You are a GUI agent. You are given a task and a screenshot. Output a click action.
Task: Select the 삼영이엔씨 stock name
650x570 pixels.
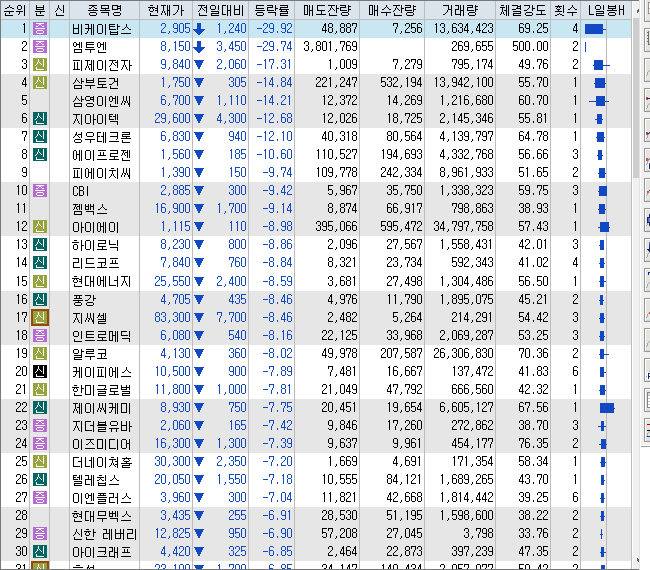[x=102, y=101]
